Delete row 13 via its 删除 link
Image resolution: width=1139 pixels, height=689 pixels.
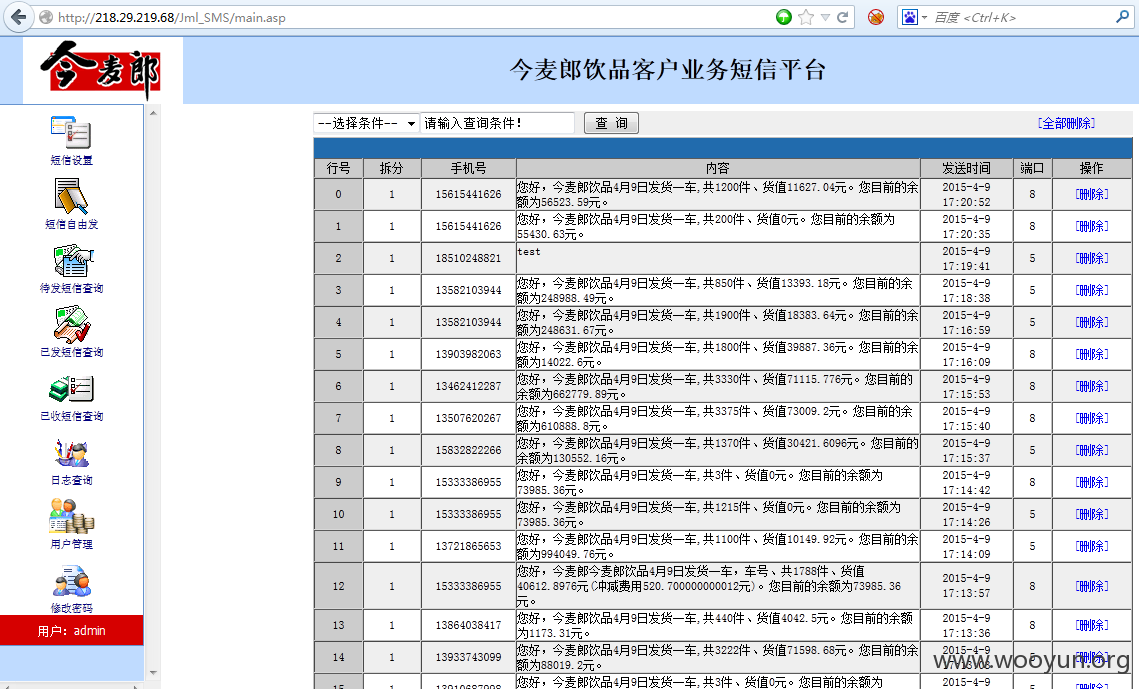pyautogui.click(x=1092, y=625)
